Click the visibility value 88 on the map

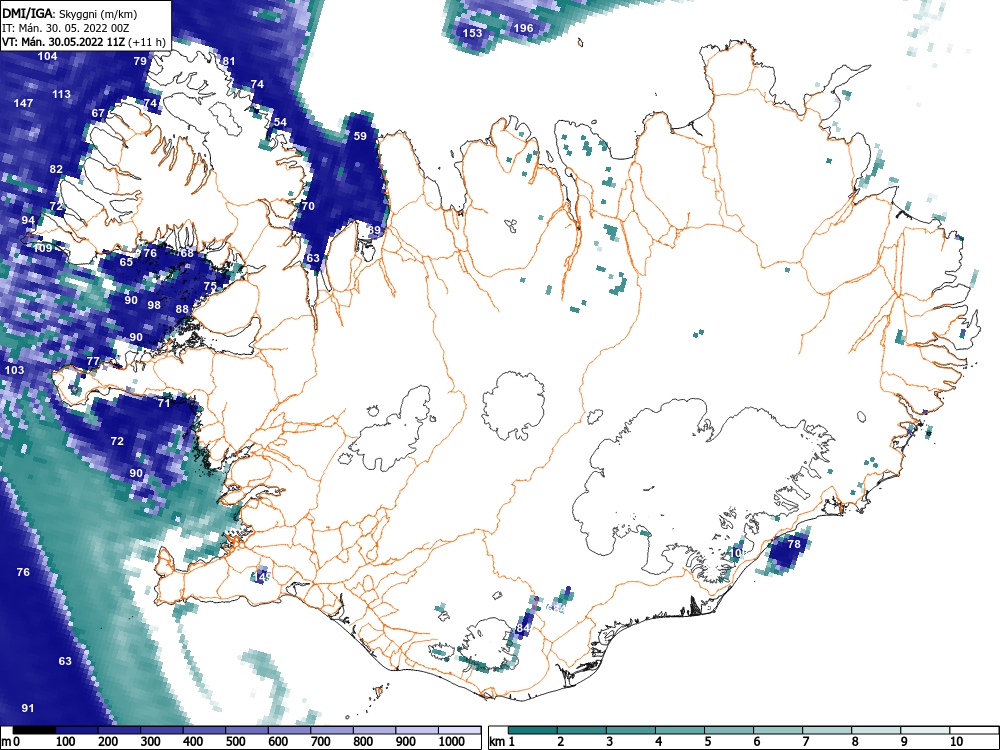(x=182, y=309)
